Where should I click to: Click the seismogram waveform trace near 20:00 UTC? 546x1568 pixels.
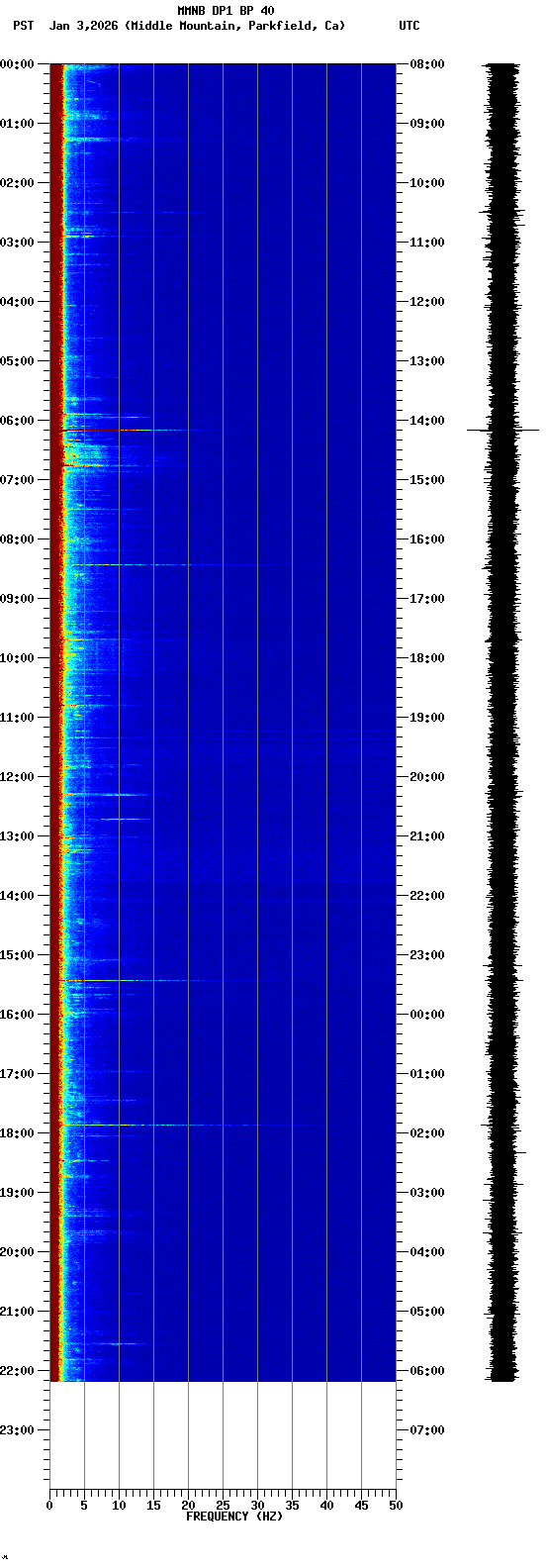(x=502, y=777)
